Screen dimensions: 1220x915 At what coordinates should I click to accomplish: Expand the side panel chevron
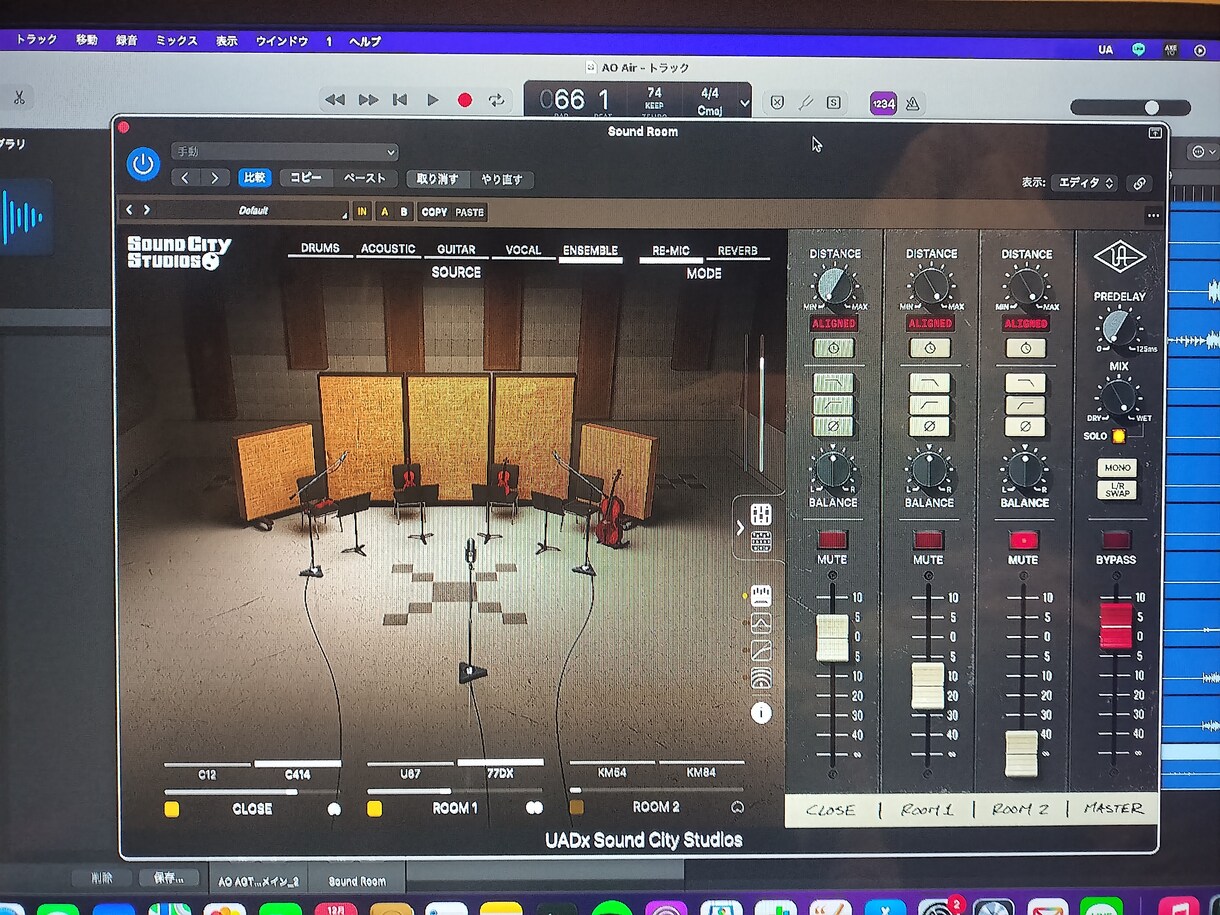coord(741,528)
